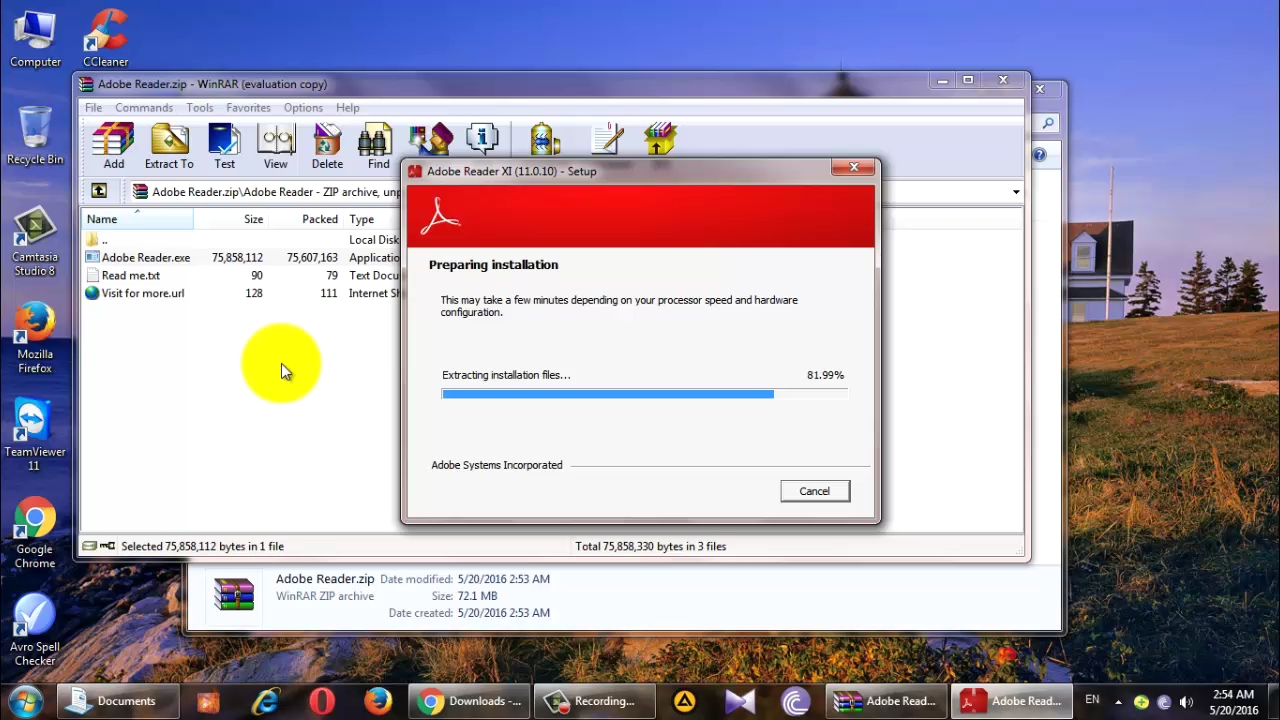Click the WinRAR status bar drive icon
This screenshot has height=720, width=1280.
pos(90,546)
